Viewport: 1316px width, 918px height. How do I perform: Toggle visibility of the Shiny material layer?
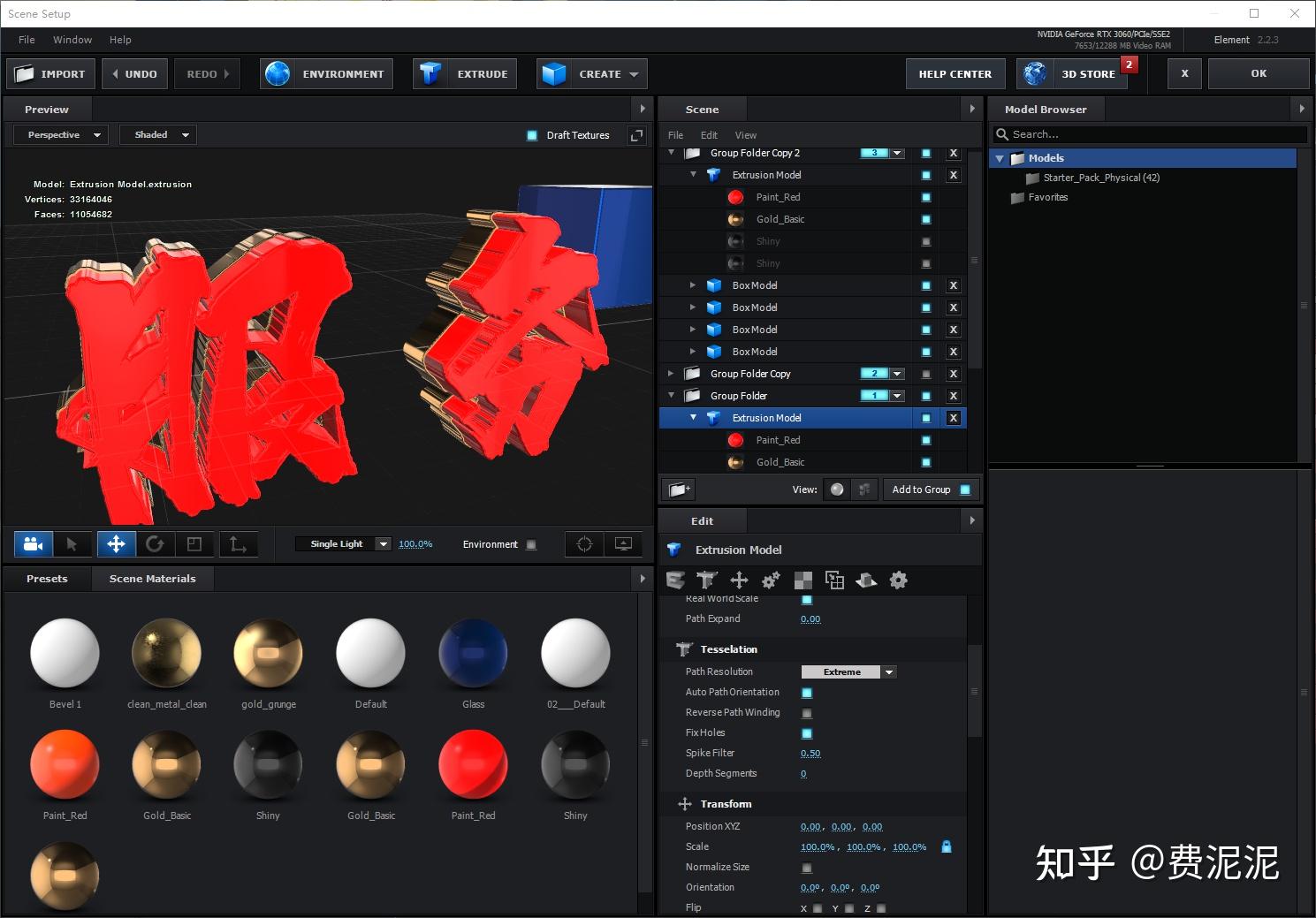point(925,240)
